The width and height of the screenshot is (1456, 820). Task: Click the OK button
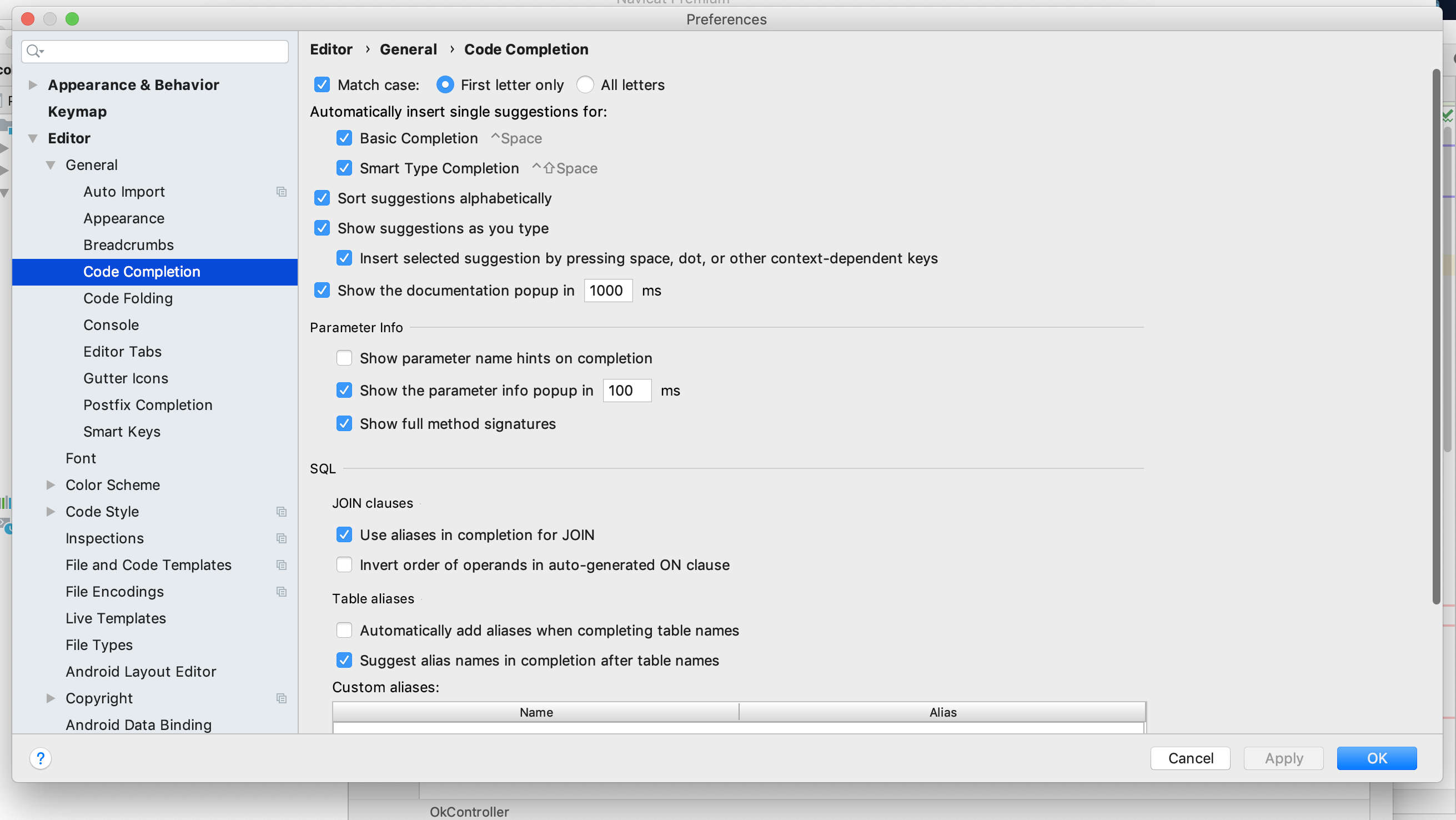click(1375, 758)
